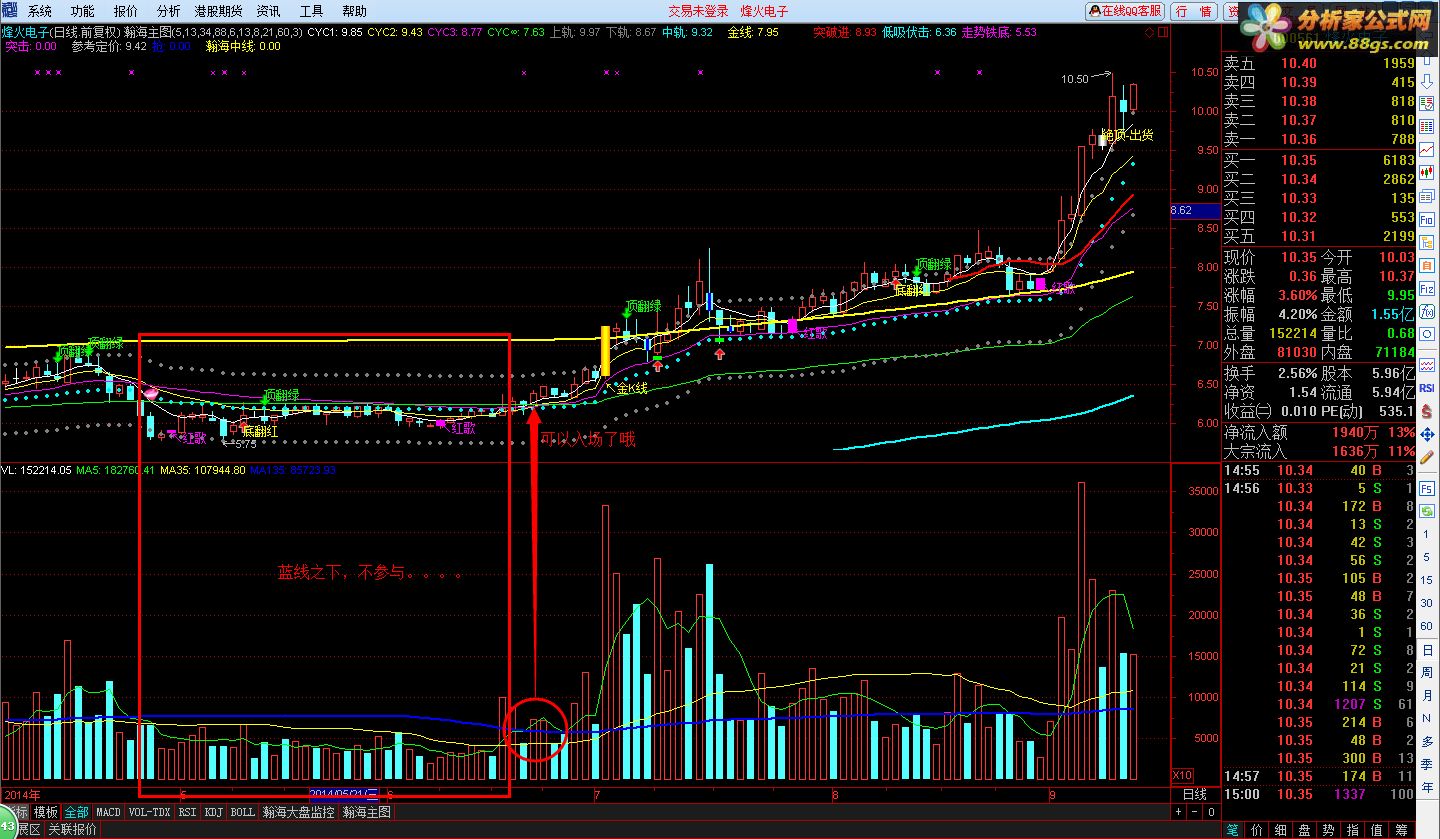The height and width of the screenshot is (839, 1440).
Task: Click the minus zoom-out button
Action: point(1195,812)
